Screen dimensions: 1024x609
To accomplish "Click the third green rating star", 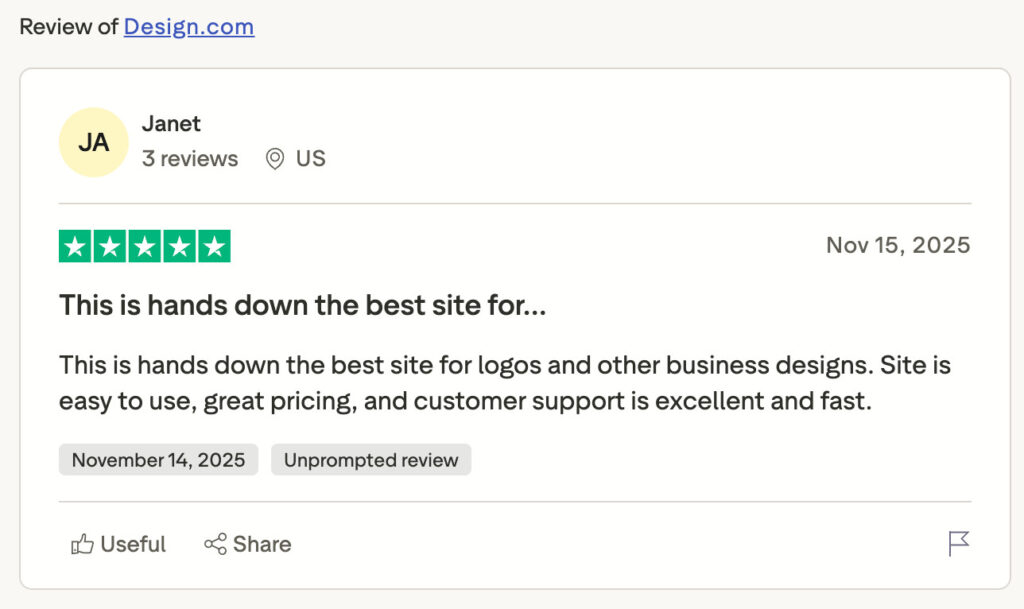I will pos(145,246).
